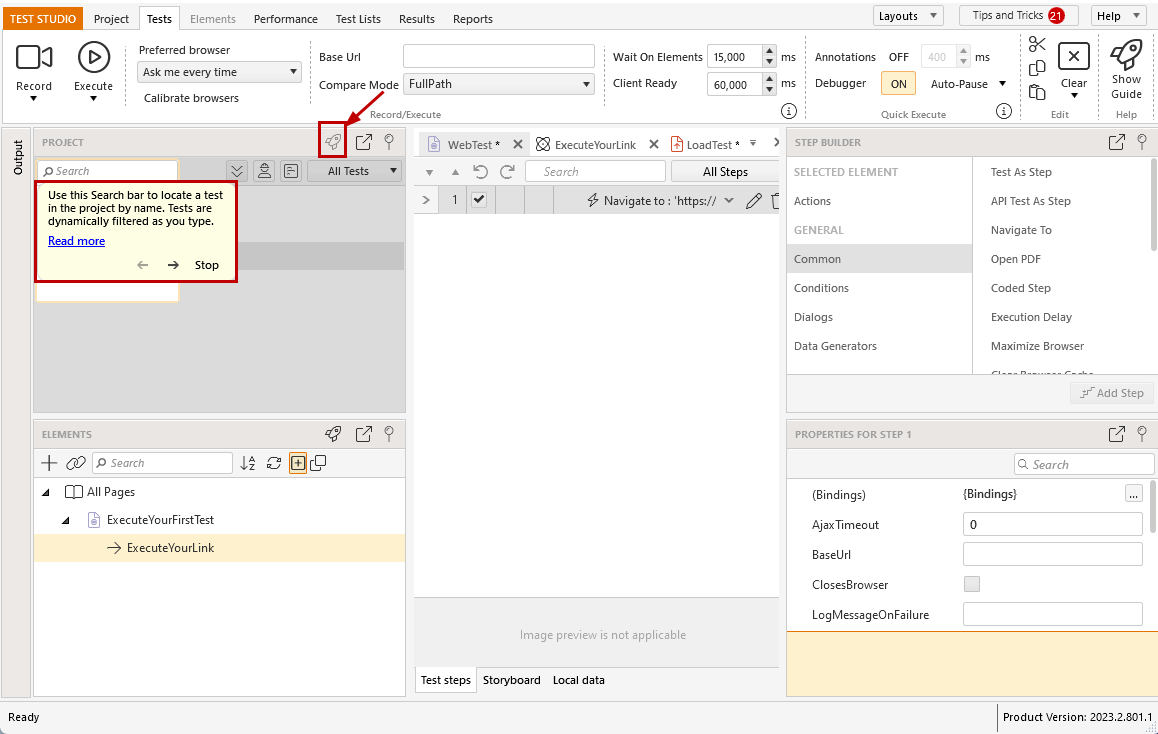Switch to the Performance tab
1158x734 pixels.
[x=286, y=18]
